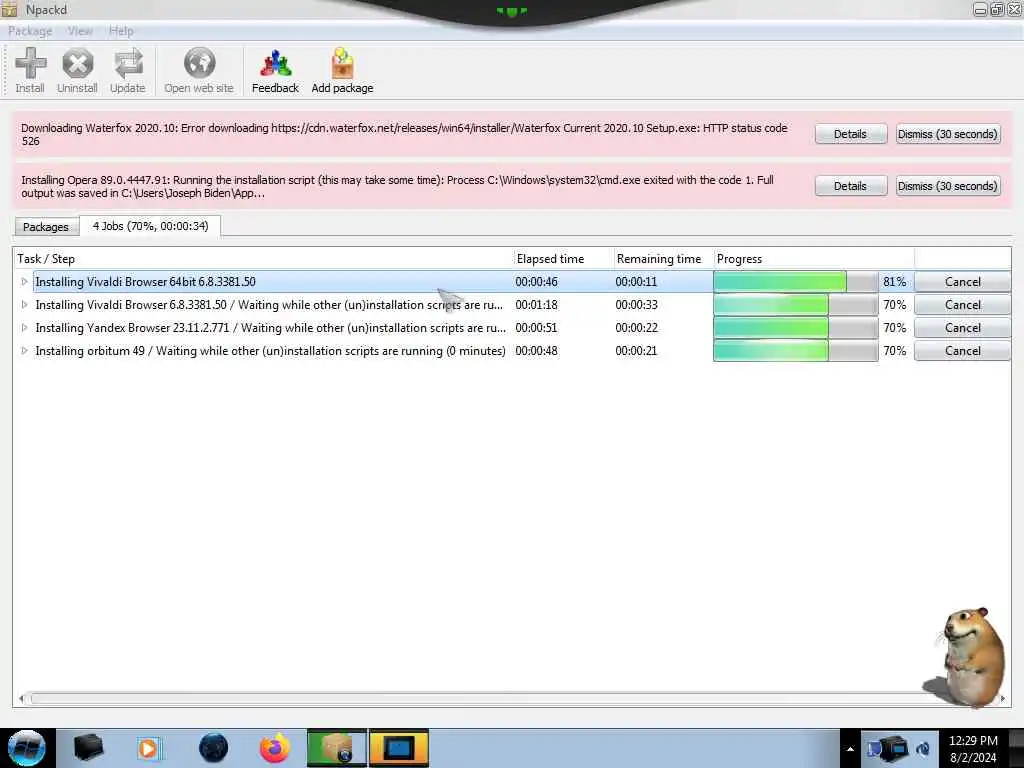This screenshot has width=1024, height=768.
Task: Expand the Vivaldi Browser 6.8.3381.50 waiting job
Action: [x=24, y=305]
